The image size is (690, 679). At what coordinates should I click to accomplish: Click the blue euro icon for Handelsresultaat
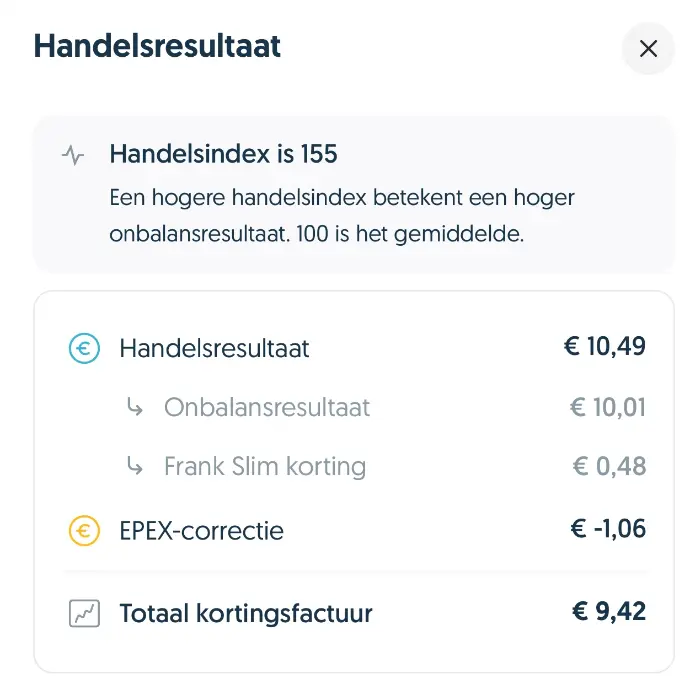tap(84, 348)
